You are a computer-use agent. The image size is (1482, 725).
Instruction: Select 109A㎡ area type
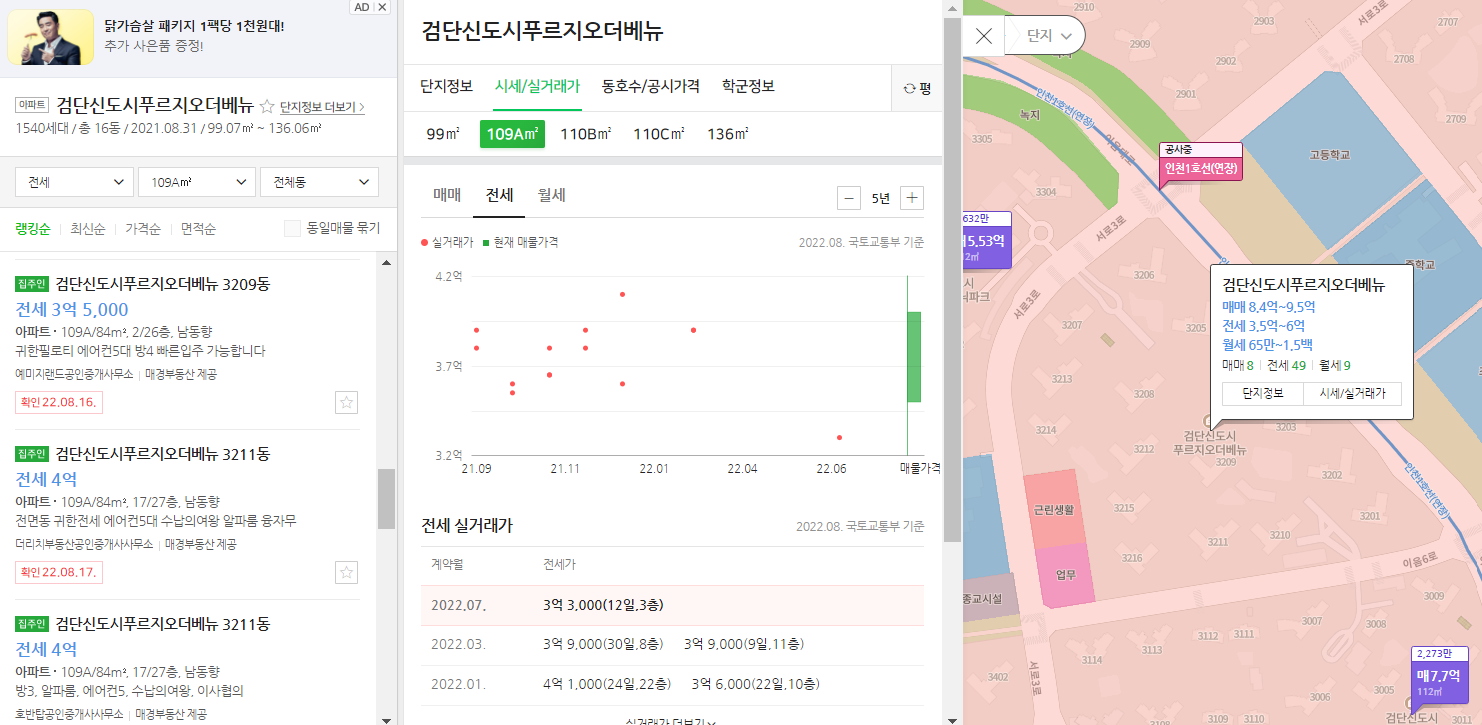point(512,134)
